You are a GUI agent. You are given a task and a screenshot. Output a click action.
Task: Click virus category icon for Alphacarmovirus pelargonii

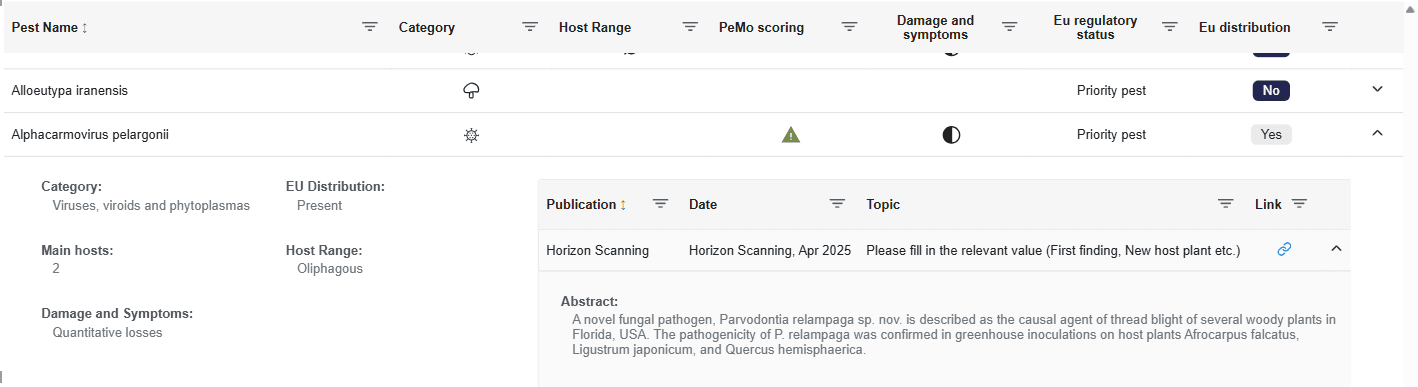471,135
